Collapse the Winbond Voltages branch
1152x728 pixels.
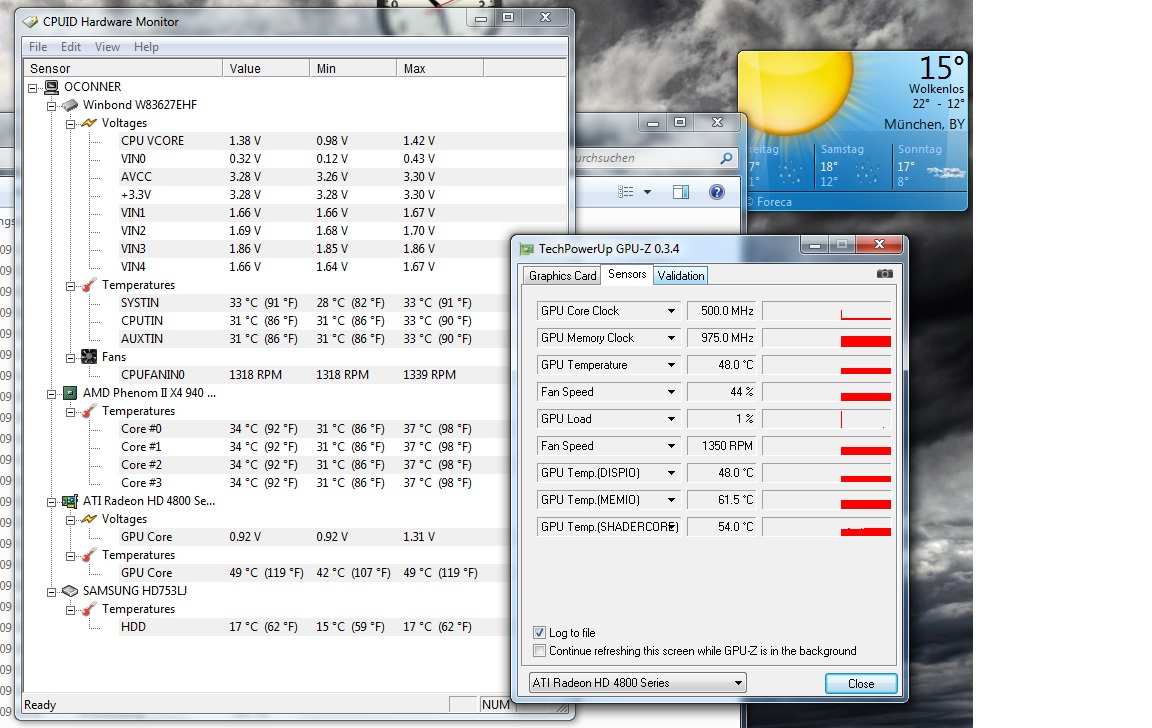71,124
